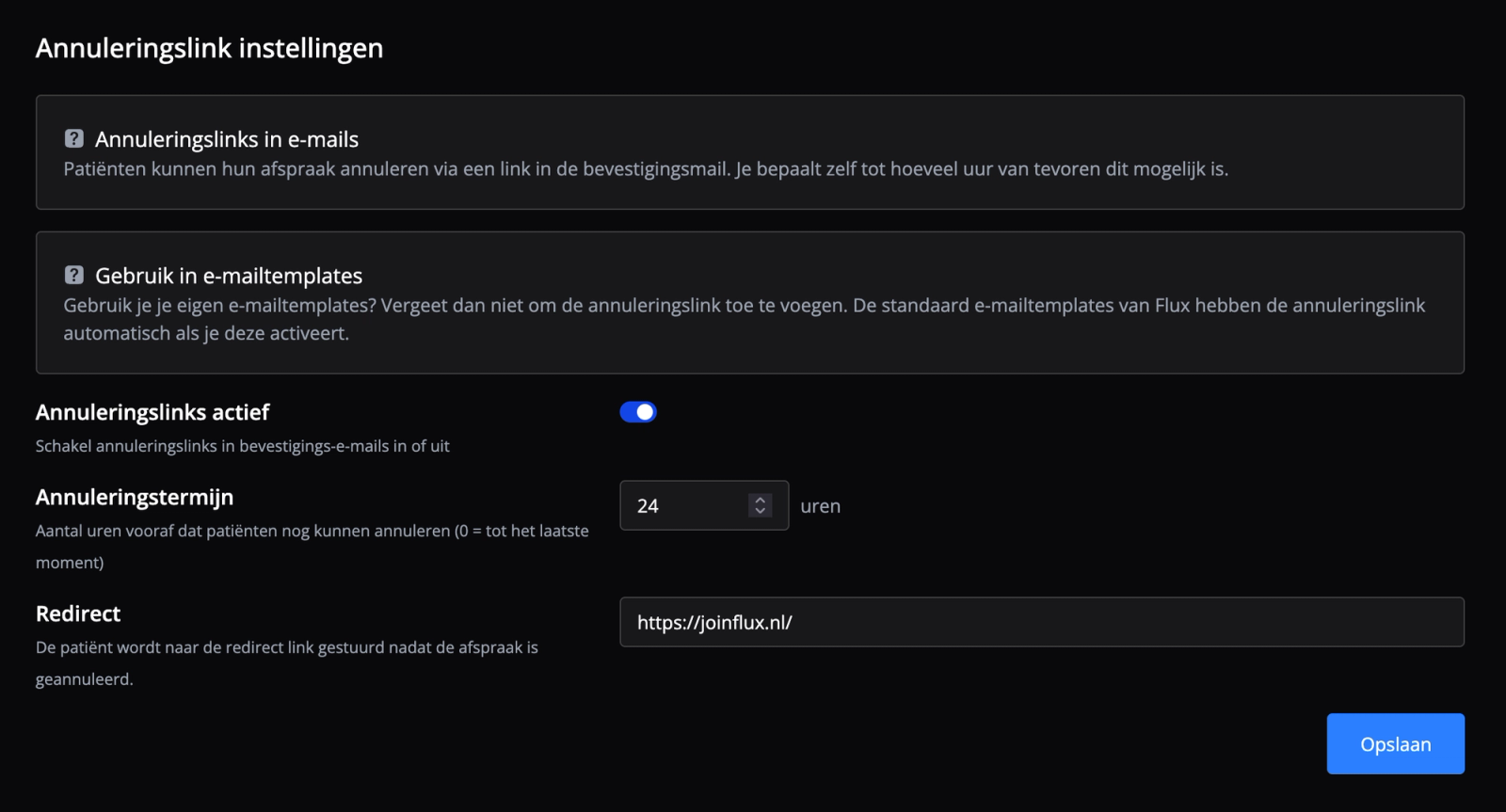
Task: Click the "Annuleringstermijn" setting label
Action: coord(136,497)
